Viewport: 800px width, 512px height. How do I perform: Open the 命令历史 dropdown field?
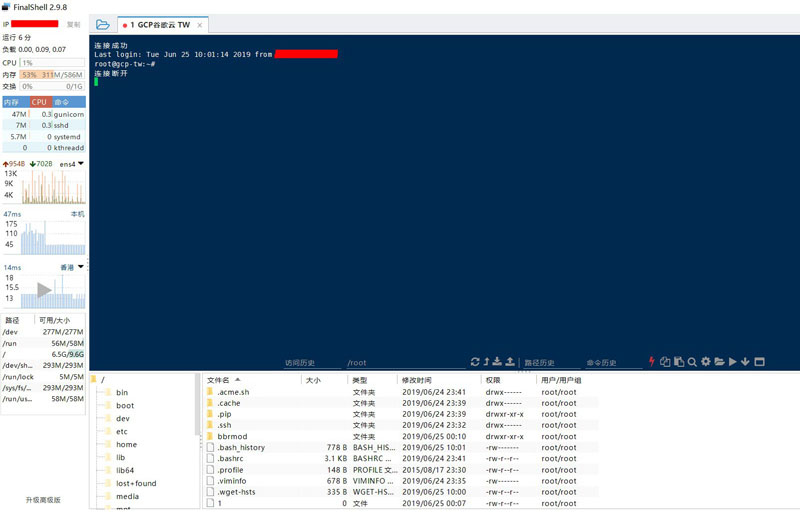tap(614, 363)
